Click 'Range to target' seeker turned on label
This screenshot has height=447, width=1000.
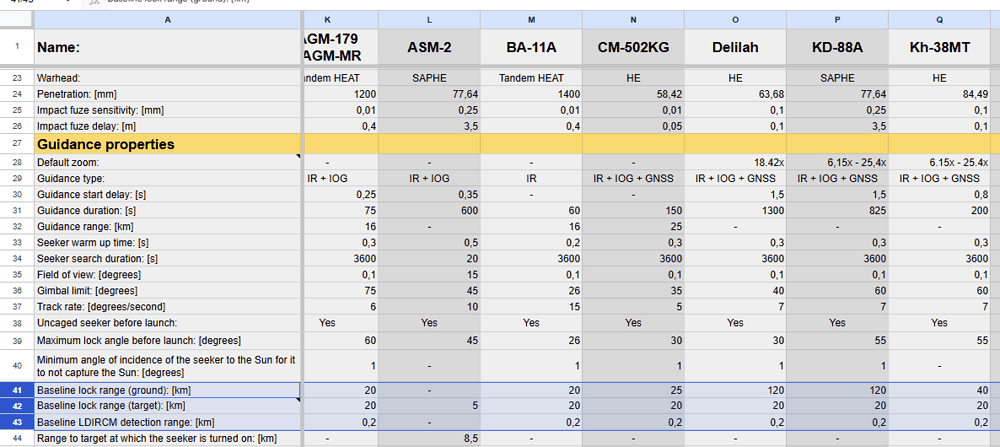(x=168, y=438)
